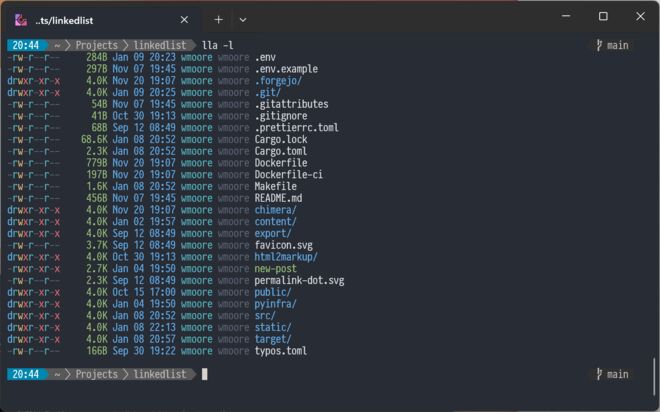Click the git branch icon at top prompt
This screenshot has height=412, width=660.
[599, 45]
